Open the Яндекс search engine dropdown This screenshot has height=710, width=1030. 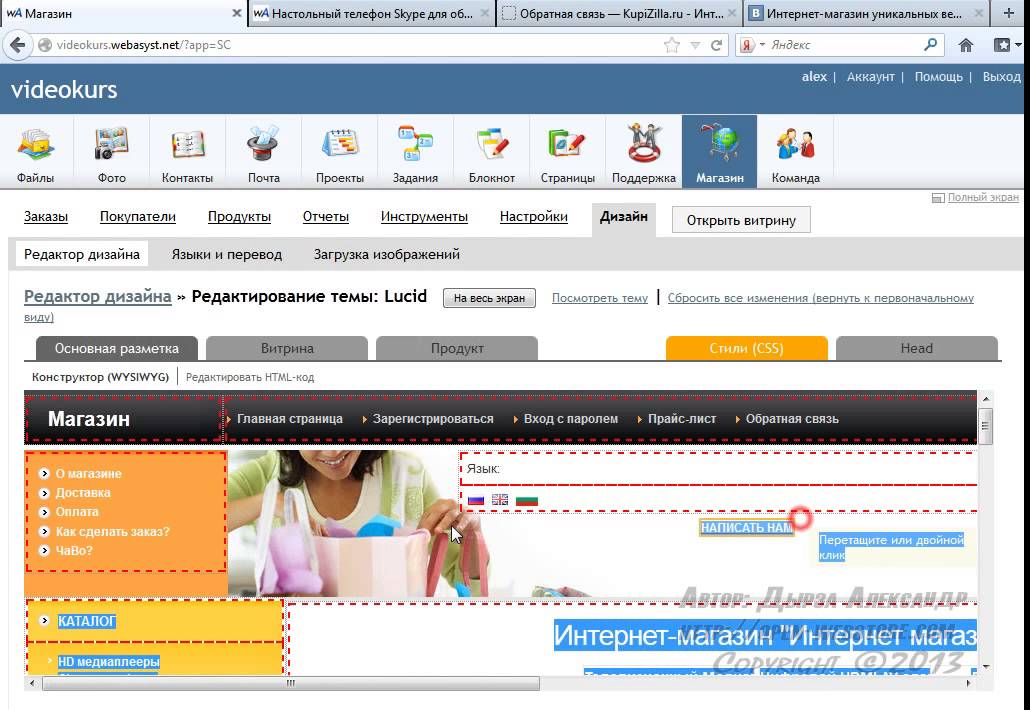click(750, 45)
